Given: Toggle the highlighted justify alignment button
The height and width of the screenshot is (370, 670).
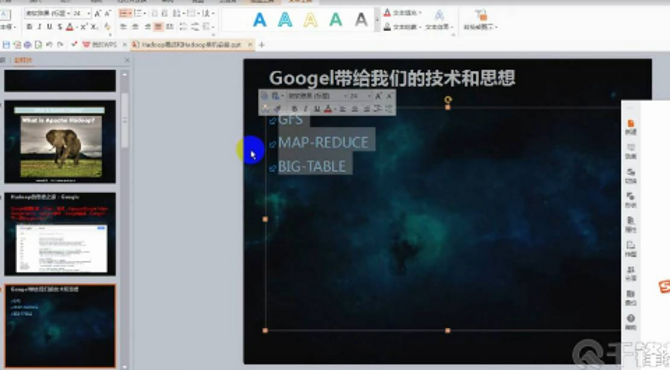Looking at the screenshot, I should pyautogui.click(x=158, y=26).
